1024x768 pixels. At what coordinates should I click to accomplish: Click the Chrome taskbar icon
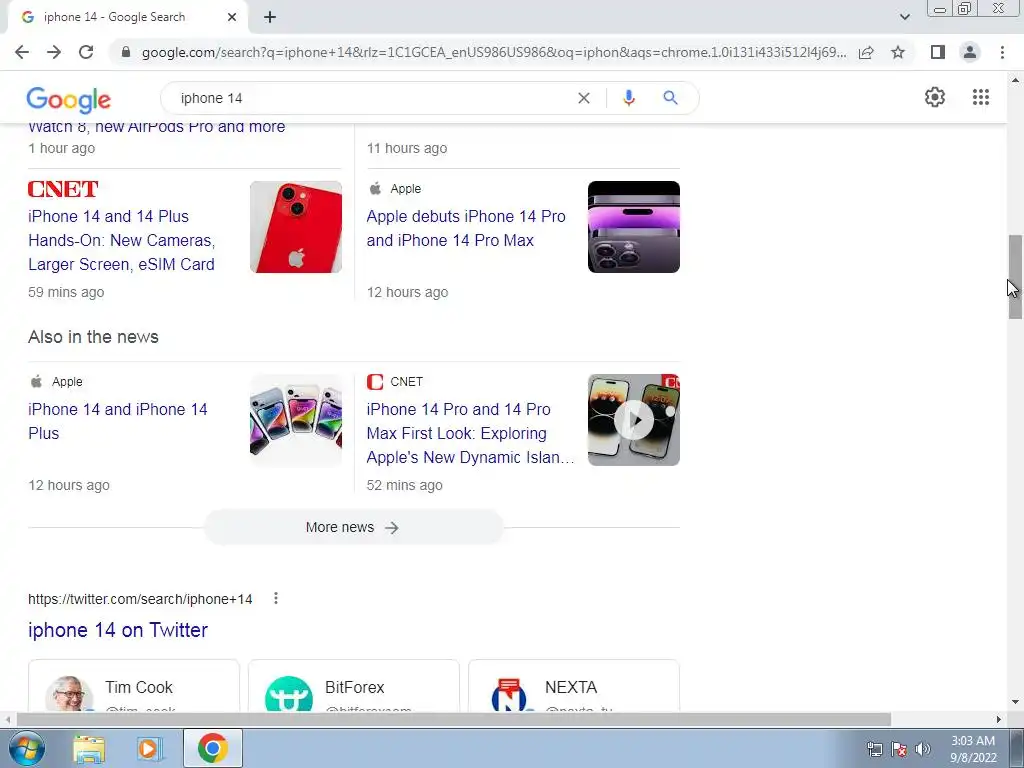tap(213, 748)
